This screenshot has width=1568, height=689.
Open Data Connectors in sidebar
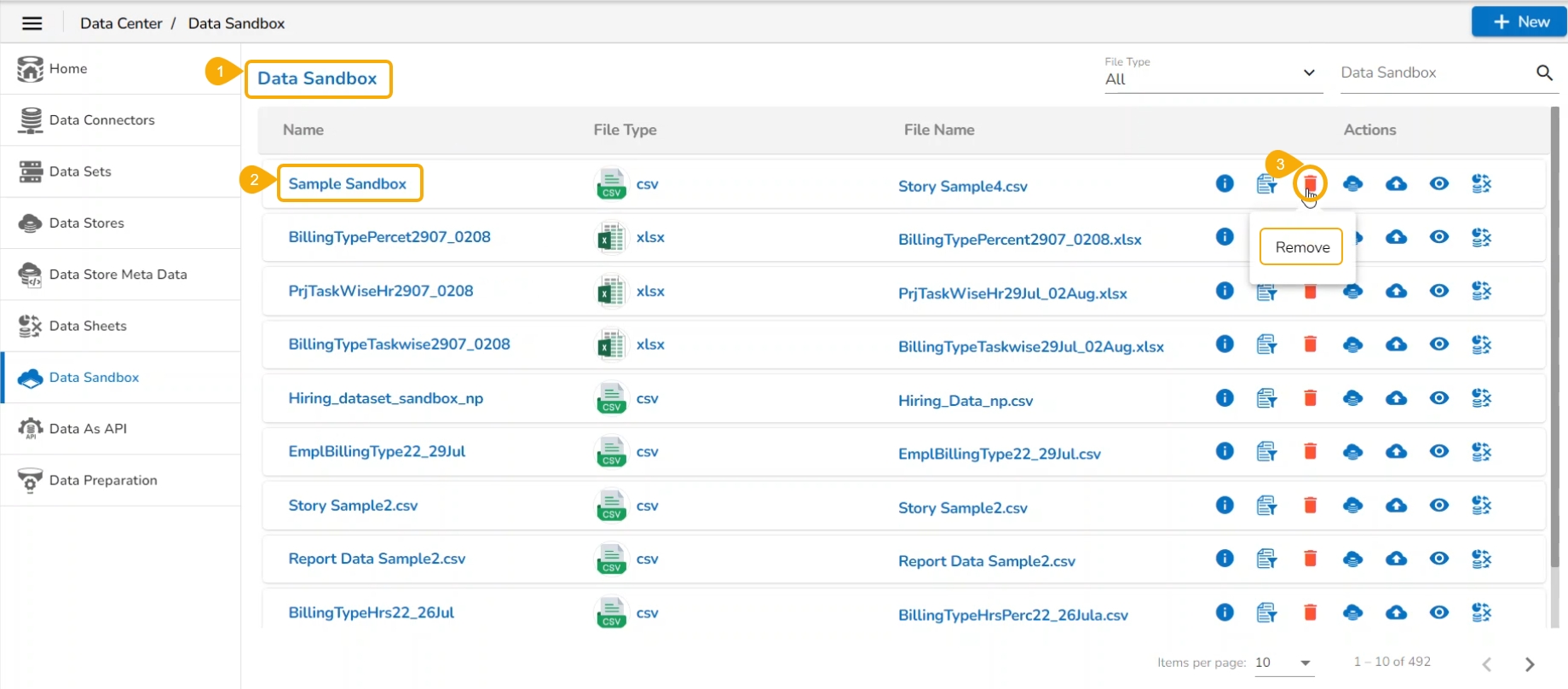[x=102, y=120]
